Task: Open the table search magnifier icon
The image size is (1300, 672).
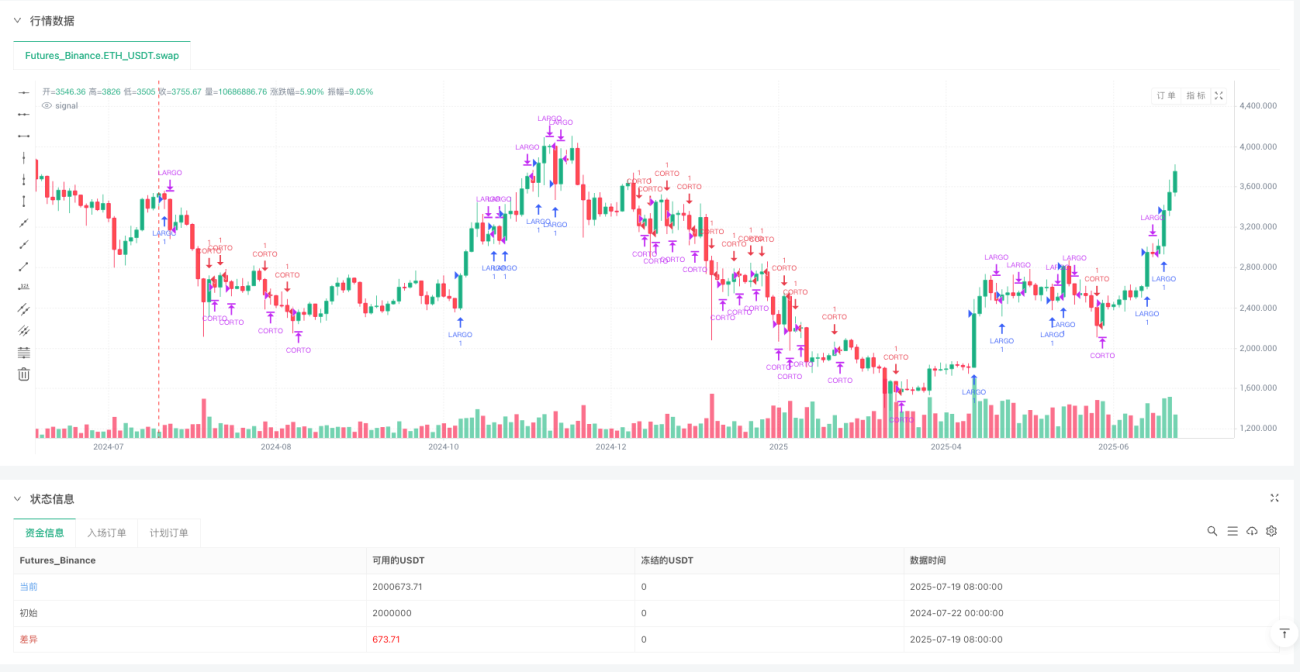Action: (1212, 531)
